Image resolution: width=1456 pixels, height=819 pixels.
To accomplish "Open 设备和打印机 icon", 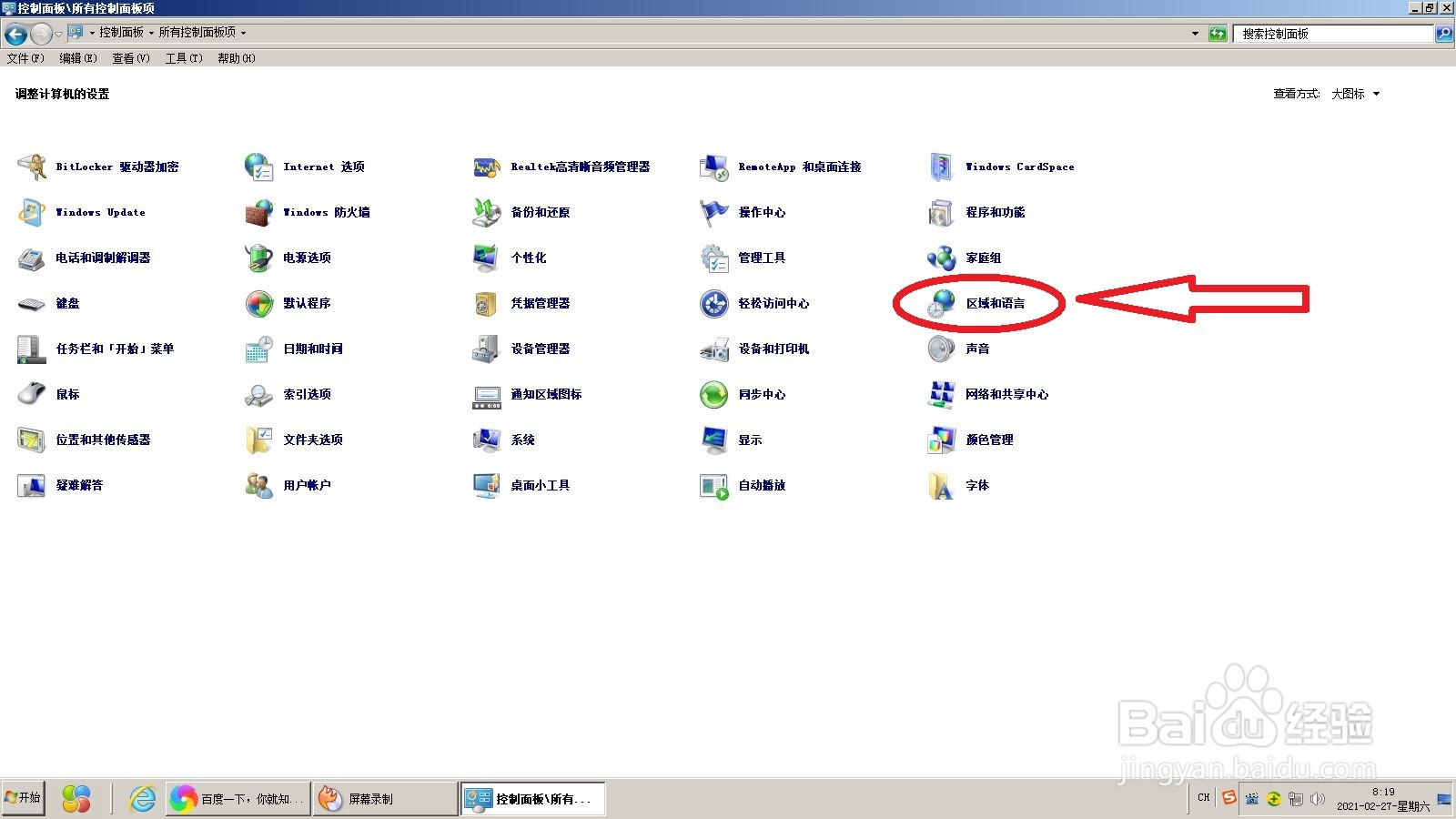I will tap(714, 349).
